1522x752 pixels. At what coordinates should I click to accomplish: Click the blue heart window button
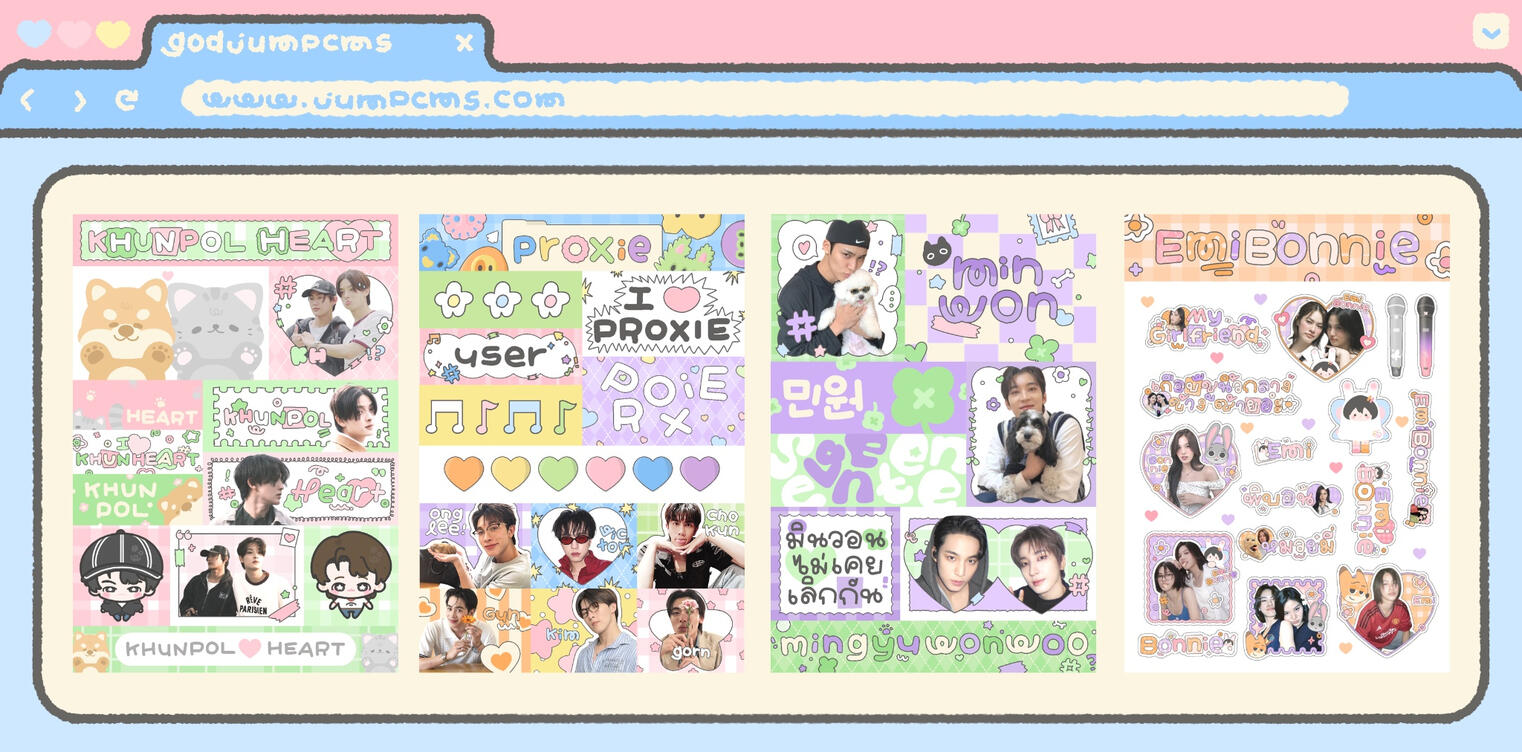(x=34, y=34)
